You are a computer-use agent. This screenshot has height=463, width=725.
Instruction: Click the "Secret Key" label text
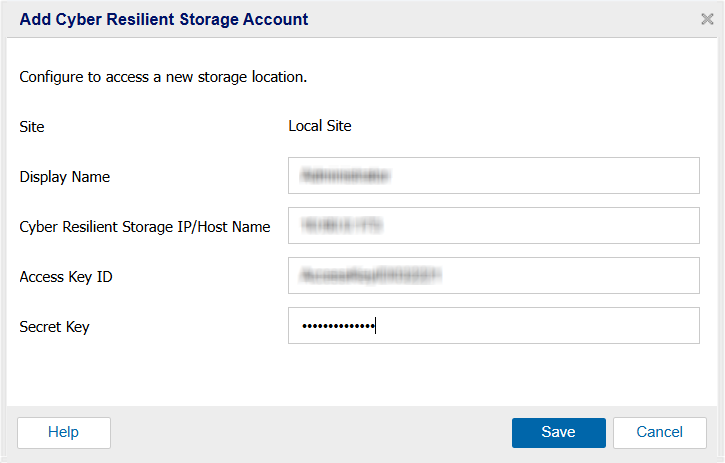[54, 327]
